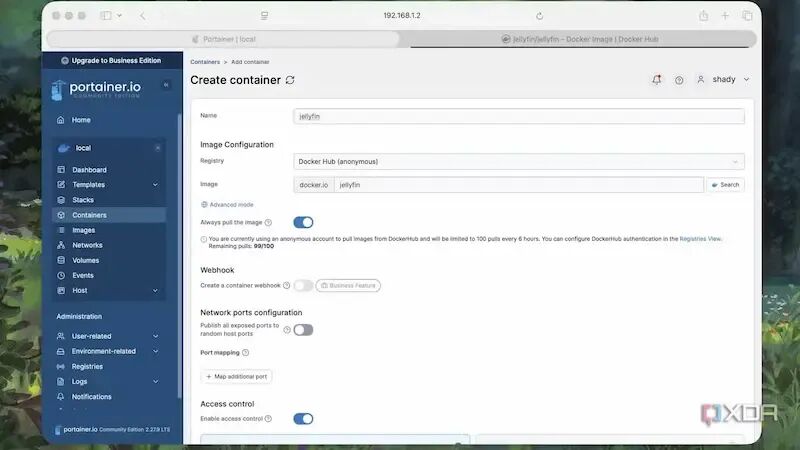The height and width of the screenshot is (450, 800).
Task: Collapse the Portainer sidebar
Action: click(166, 85)
